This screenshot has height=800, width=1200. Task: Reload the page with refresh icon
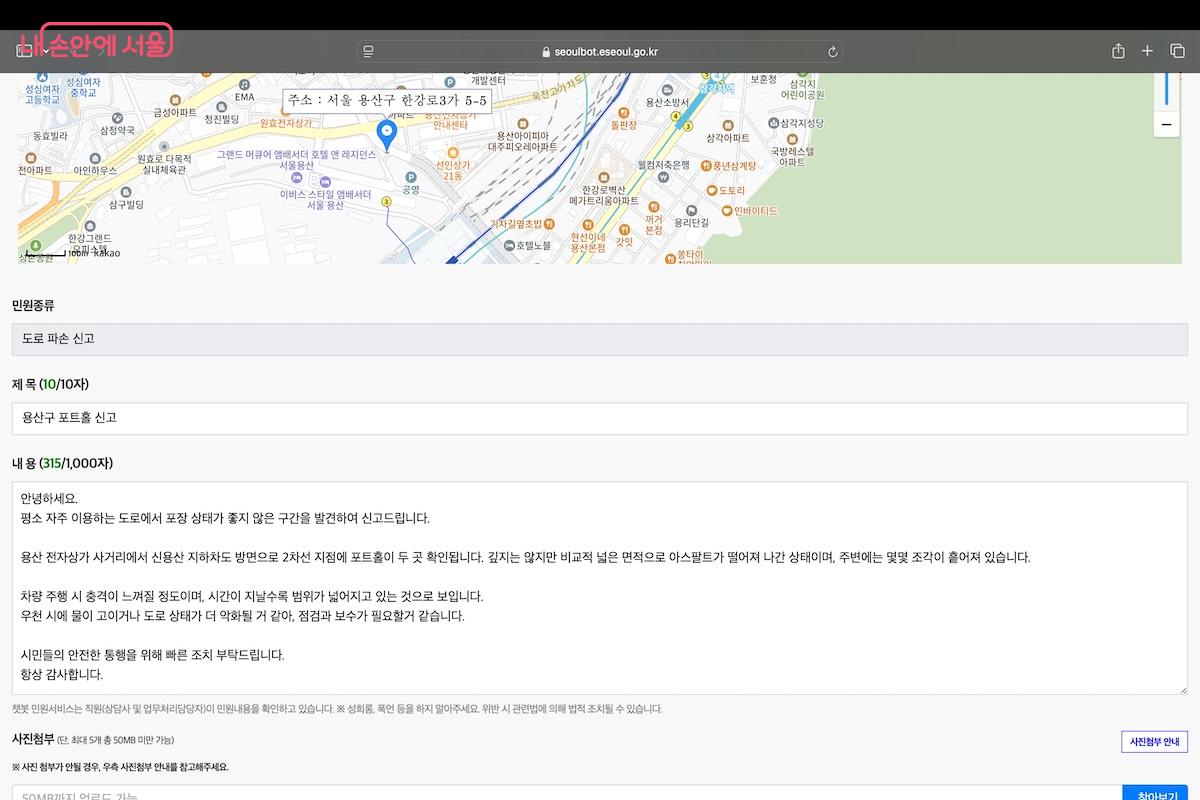click(x=832, y=52)
